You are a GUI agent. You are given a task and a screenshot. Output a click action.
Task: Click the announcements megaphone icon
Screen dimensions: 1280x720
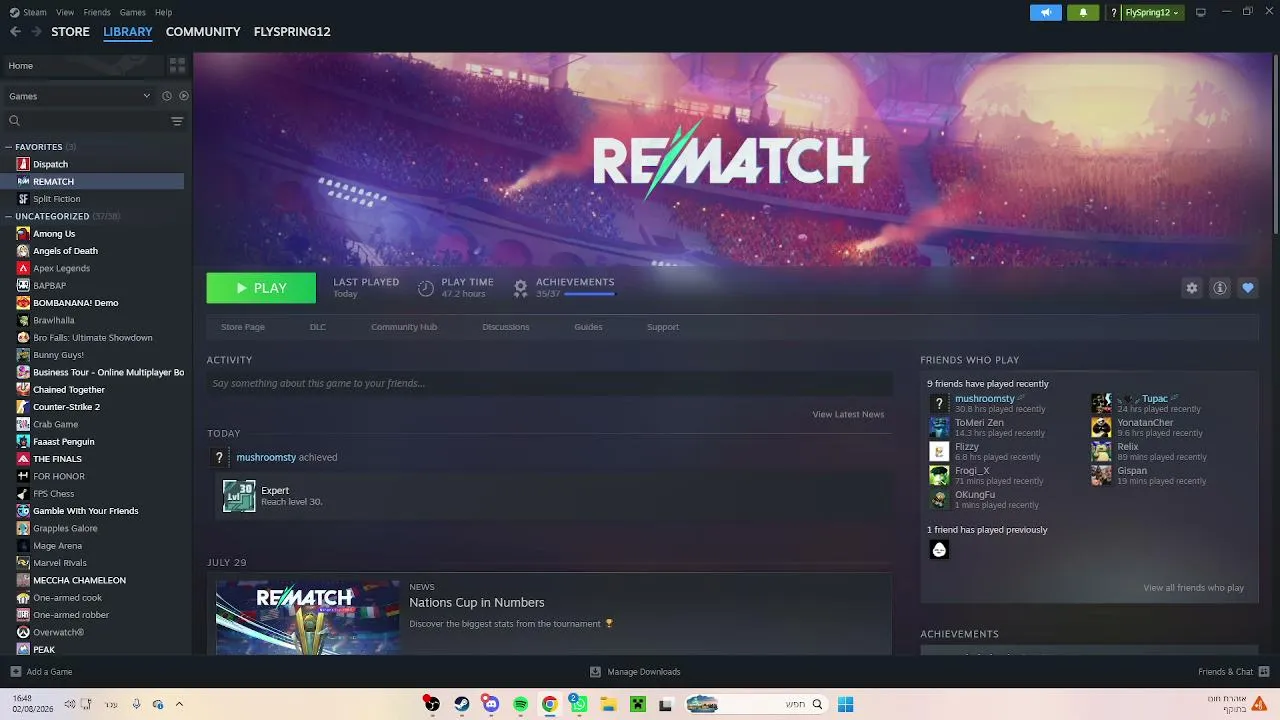point(1046,13)
